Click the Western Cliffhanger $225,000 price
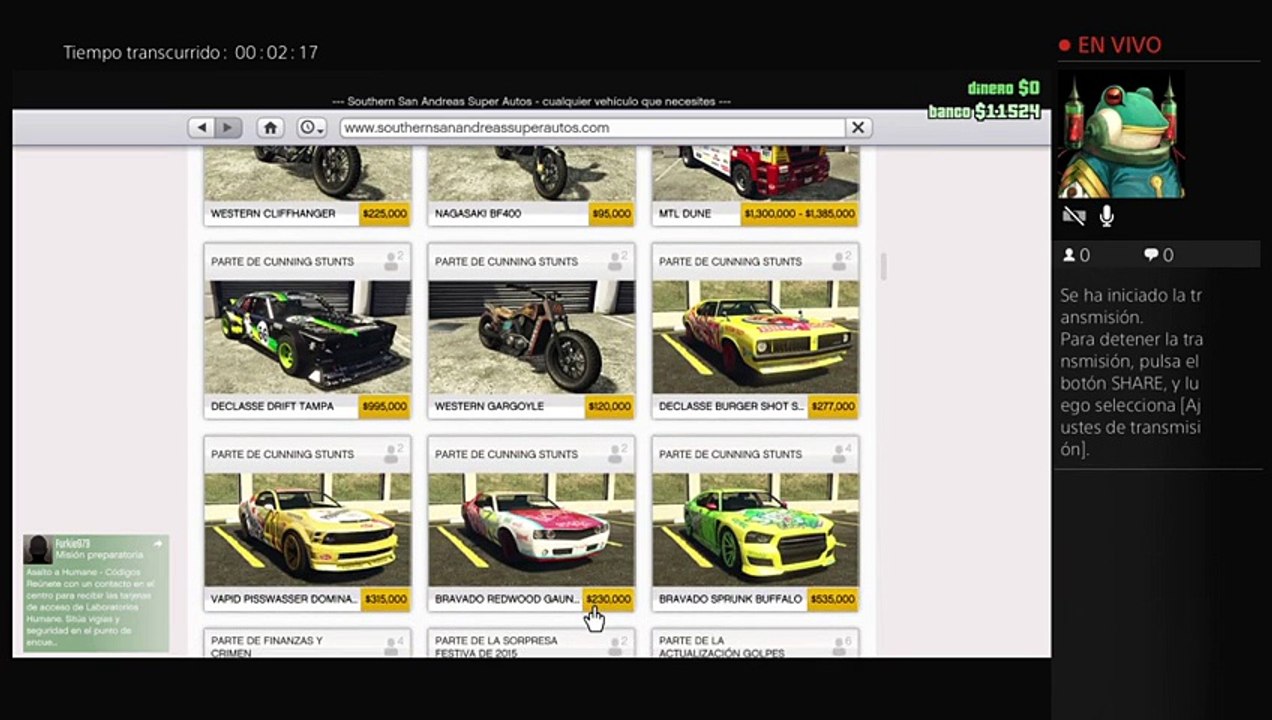Screen dimensions: 1272x720 (x=385, y=213)
